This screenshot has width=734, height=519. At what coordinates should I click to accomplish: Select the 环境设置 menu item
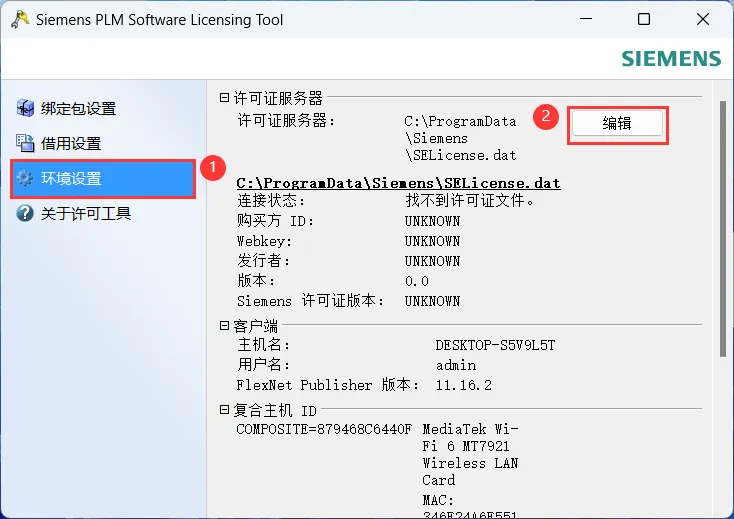coord(103,178)
